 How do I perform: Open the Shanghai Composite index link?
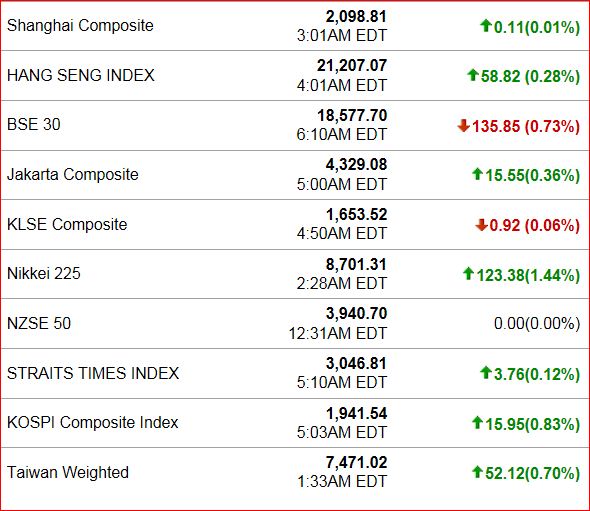coord(80,26)
